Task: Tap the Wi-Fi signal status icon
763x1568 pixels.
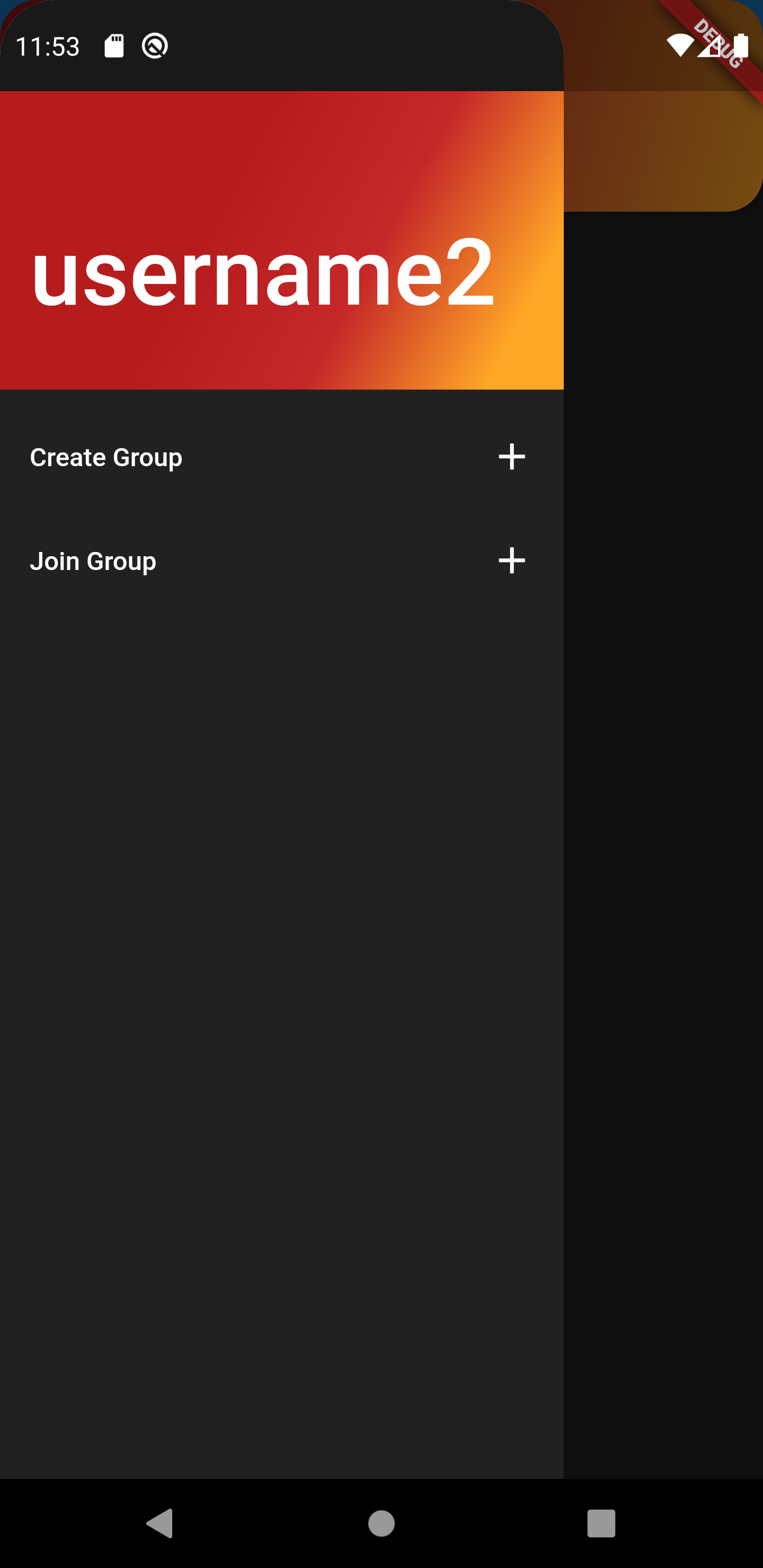Action: (x=680, y=46)
